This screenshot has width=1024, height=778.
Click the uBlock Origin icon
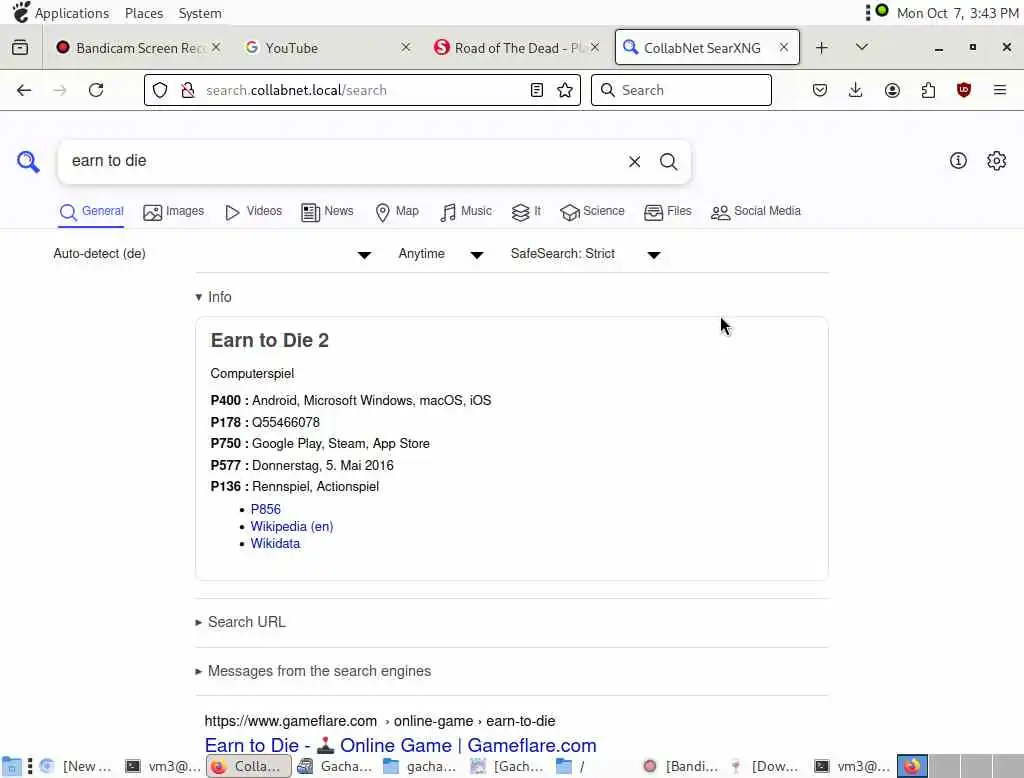click(x=964, y=90)
